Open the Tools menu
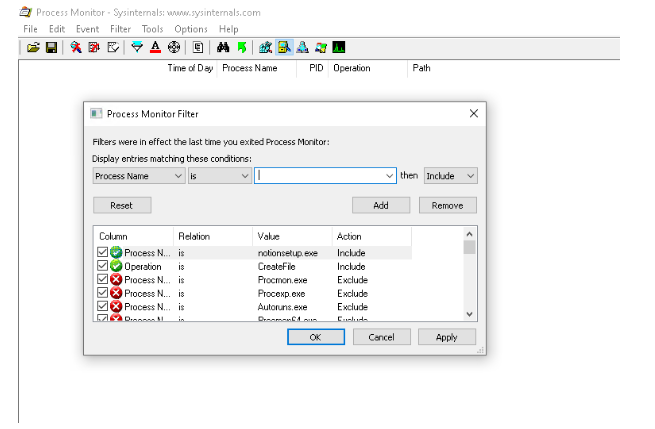Viewport: 655px width, 429px height. (152, 29)
